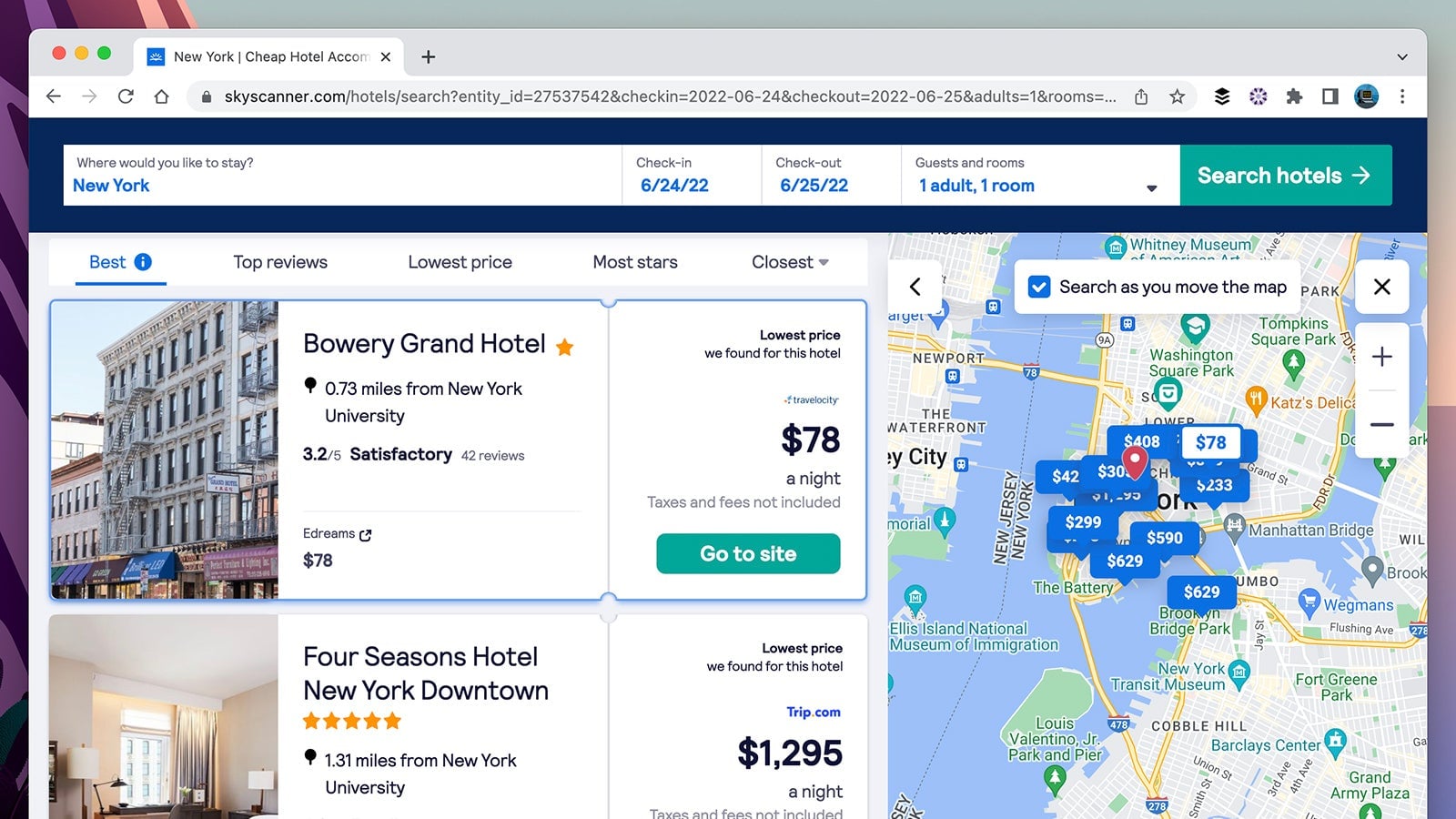Select the Most stars sorting tab

point(634,262)
